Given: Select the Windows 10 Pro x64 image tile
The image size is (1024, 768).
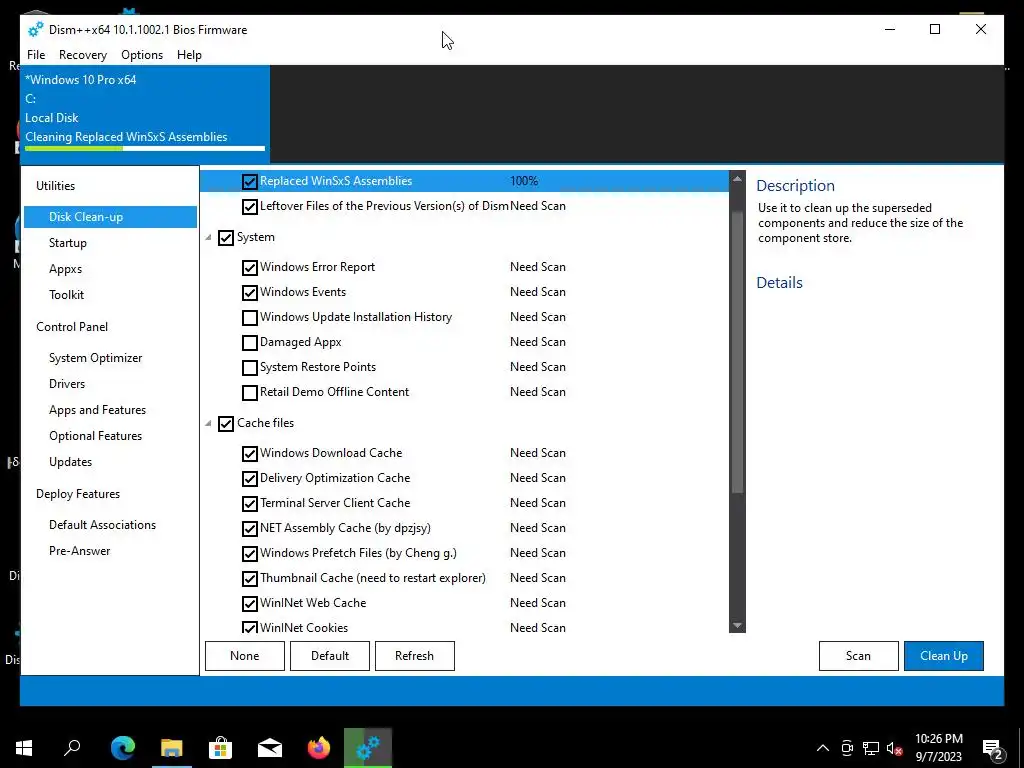Looking at the screenshot, I should tap(145, 114).
